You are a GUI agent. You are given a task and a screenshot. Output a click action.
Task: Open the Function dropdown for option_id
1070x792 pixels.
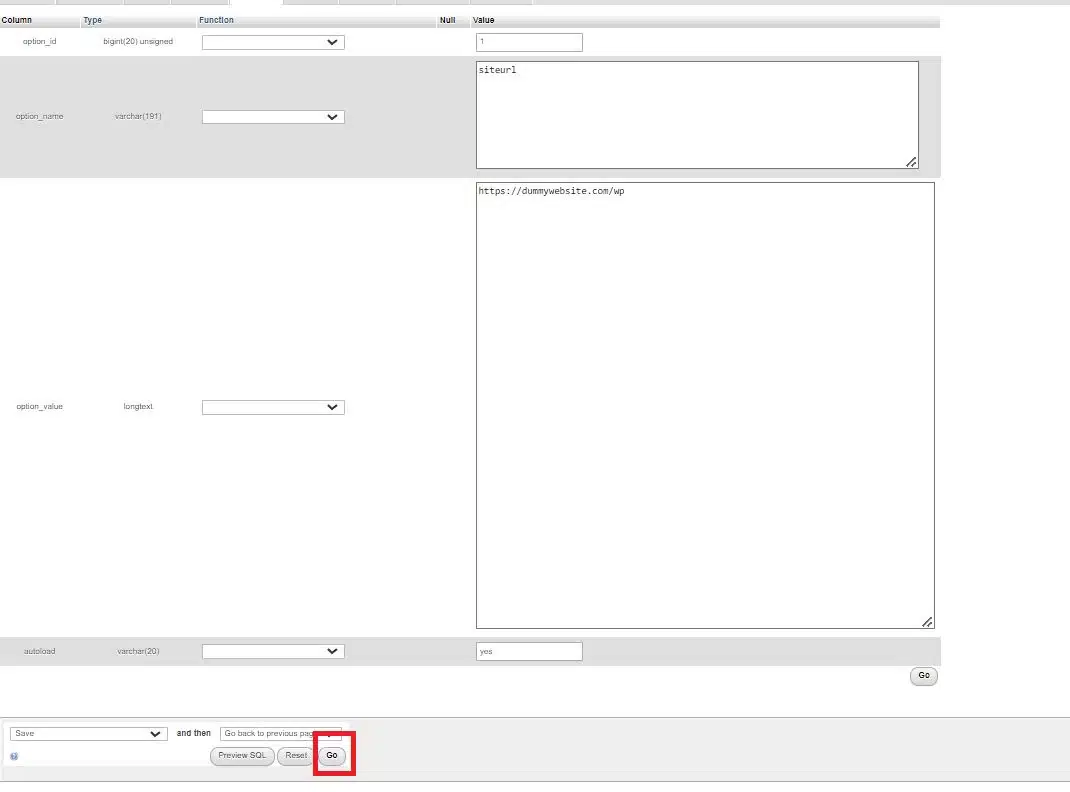273,42
